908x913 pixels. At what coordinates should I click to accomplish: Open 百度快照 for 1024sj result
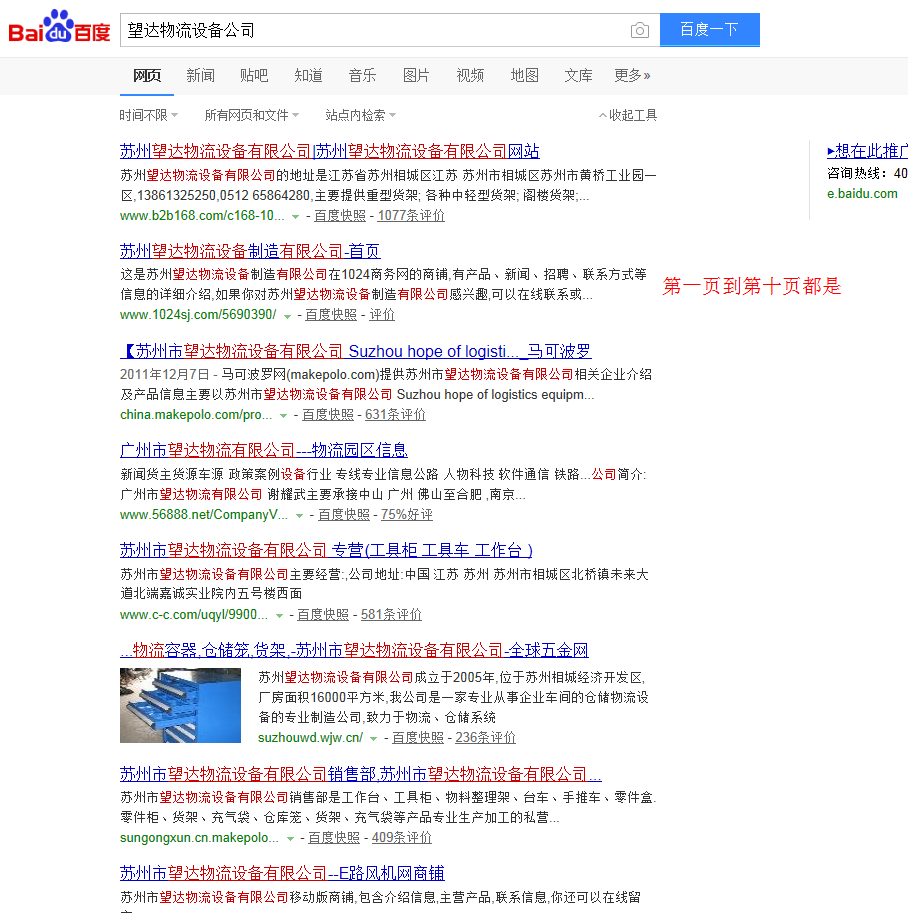(x=331, y=314)
